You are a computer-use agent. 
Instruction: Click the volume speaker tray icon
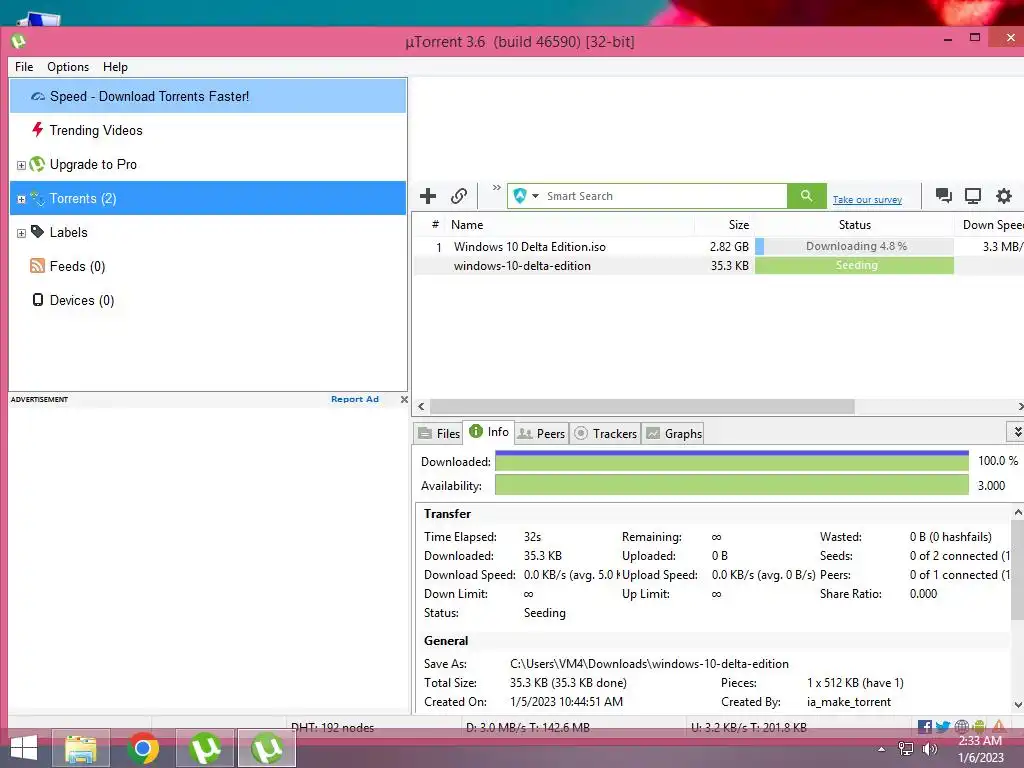(929, 749)
